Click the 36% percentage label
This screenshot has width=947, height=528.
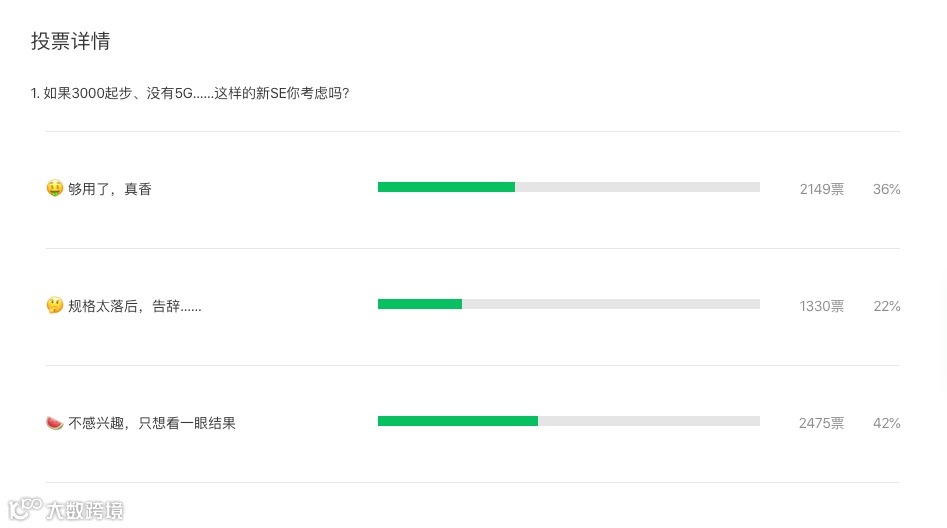[x=887, y=189]
